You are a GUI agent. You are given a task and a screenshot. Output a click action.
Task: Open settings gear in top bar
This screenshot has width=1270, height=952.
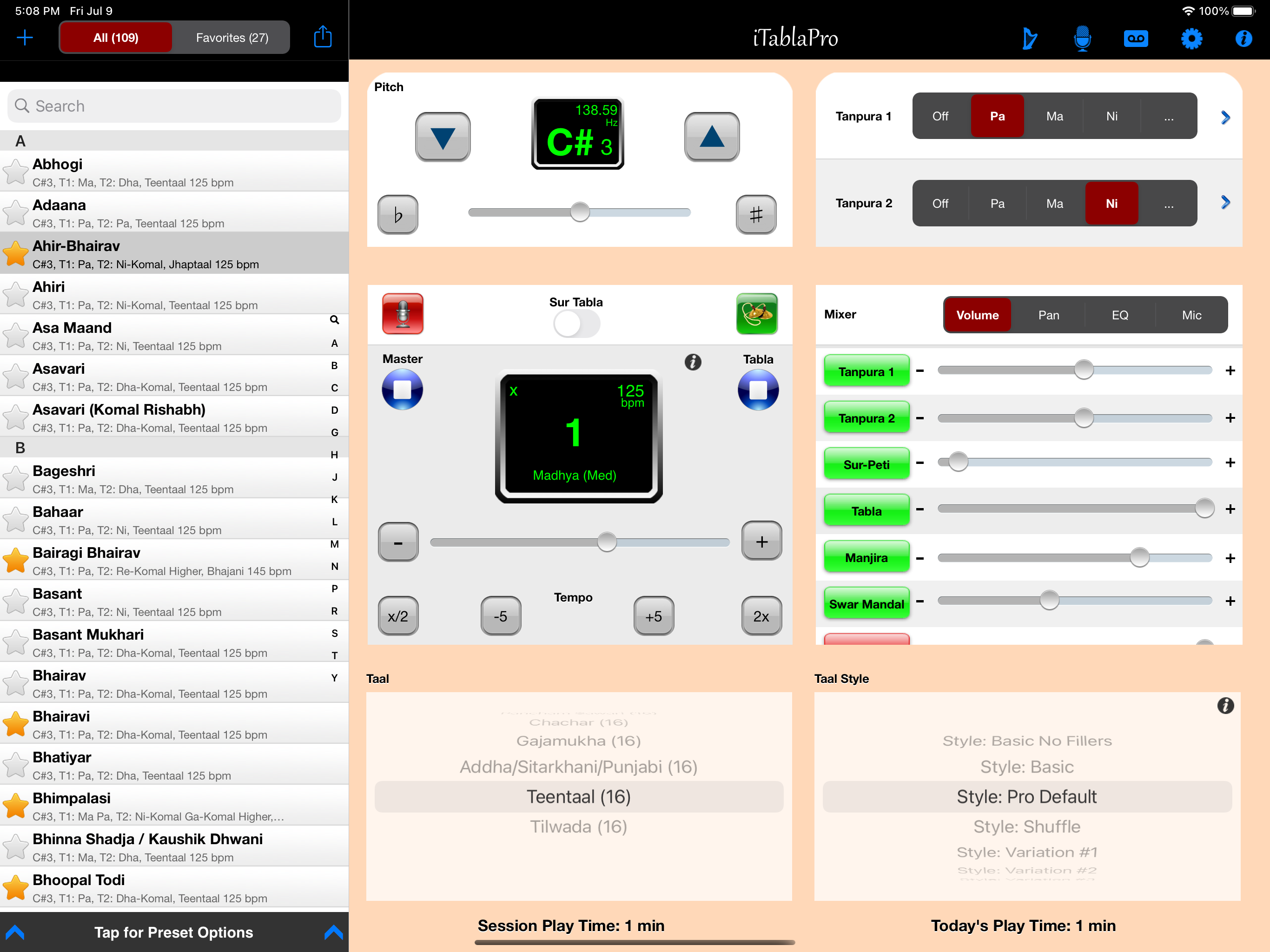point(1191,39)
